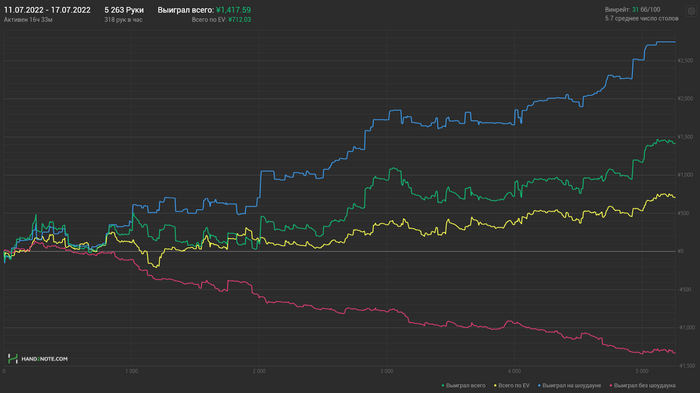The image size is (700, 393).
Task: Click EV total value ¥712.03
Action: (x=240, y=20)
